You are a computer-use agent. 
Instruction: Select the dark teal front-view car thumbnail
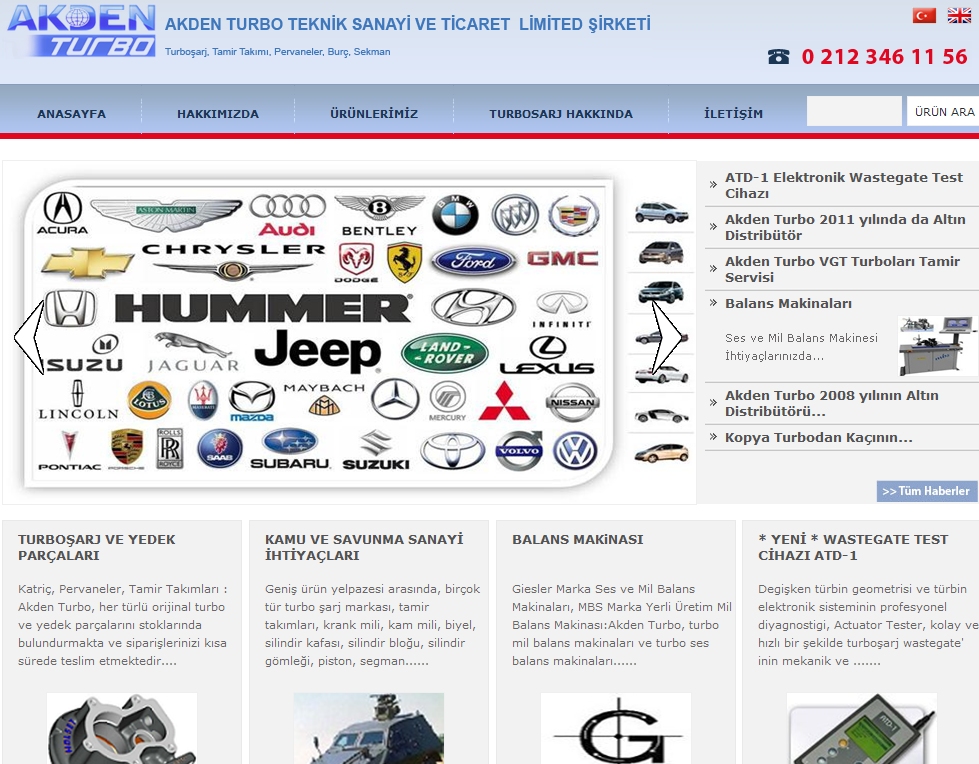[x=661, y=291]
